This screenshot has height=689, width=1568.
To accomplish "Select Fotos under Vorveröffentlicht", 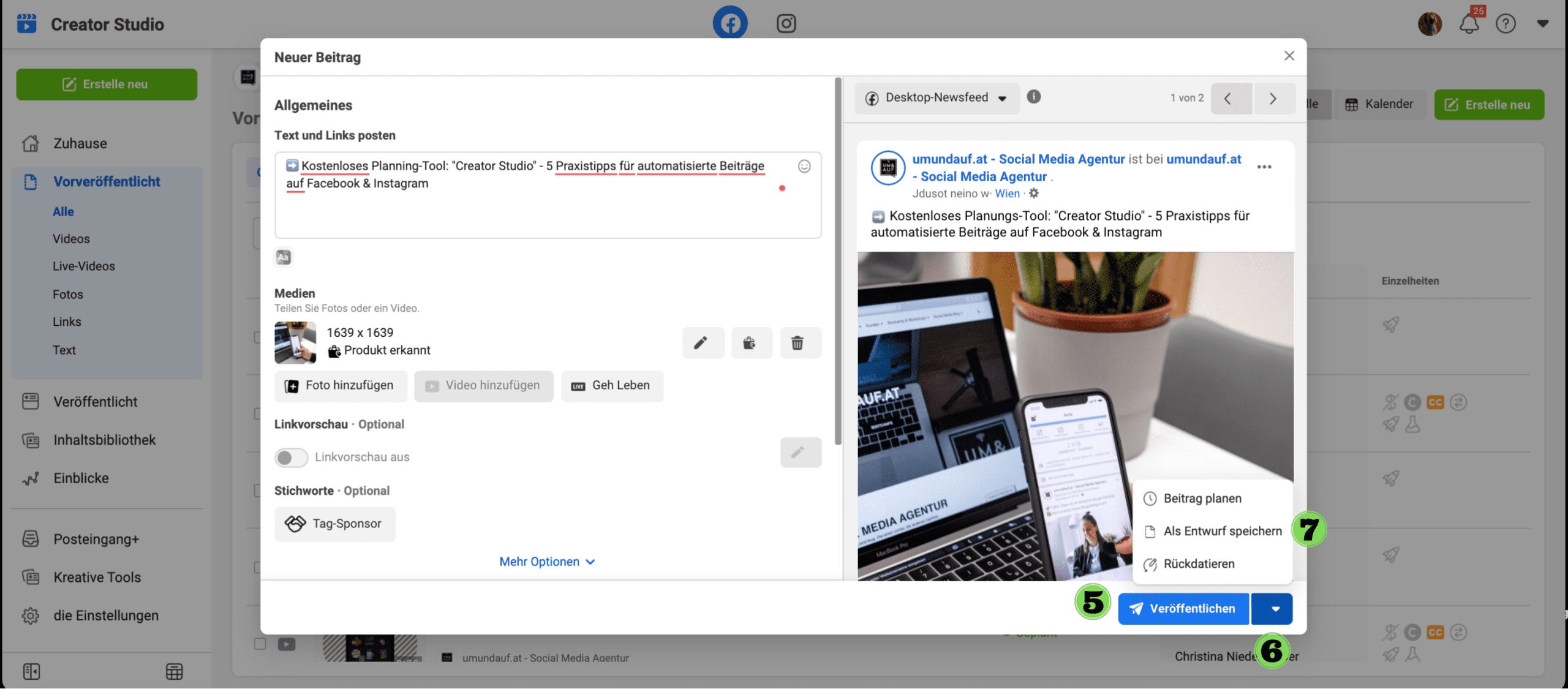I will pos(67,295).
